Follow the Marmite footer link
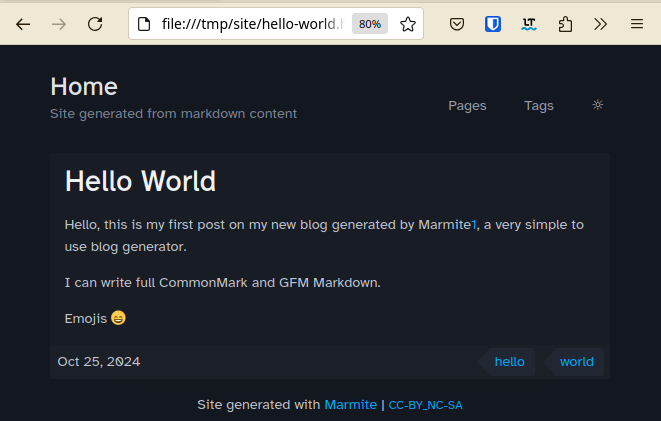This screenshot has width=661, height=421. (x=350, y=405)
